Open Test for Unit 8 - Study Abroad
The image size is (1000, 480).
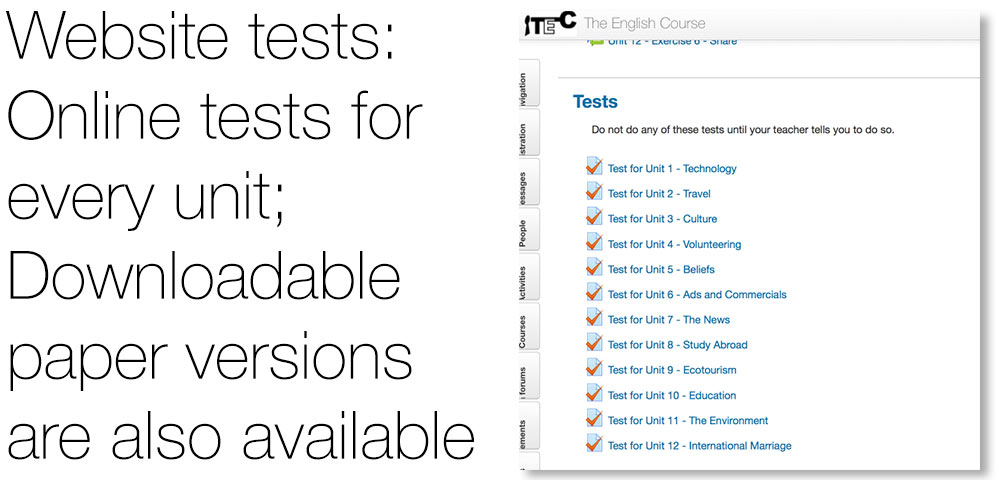[677, 345]
